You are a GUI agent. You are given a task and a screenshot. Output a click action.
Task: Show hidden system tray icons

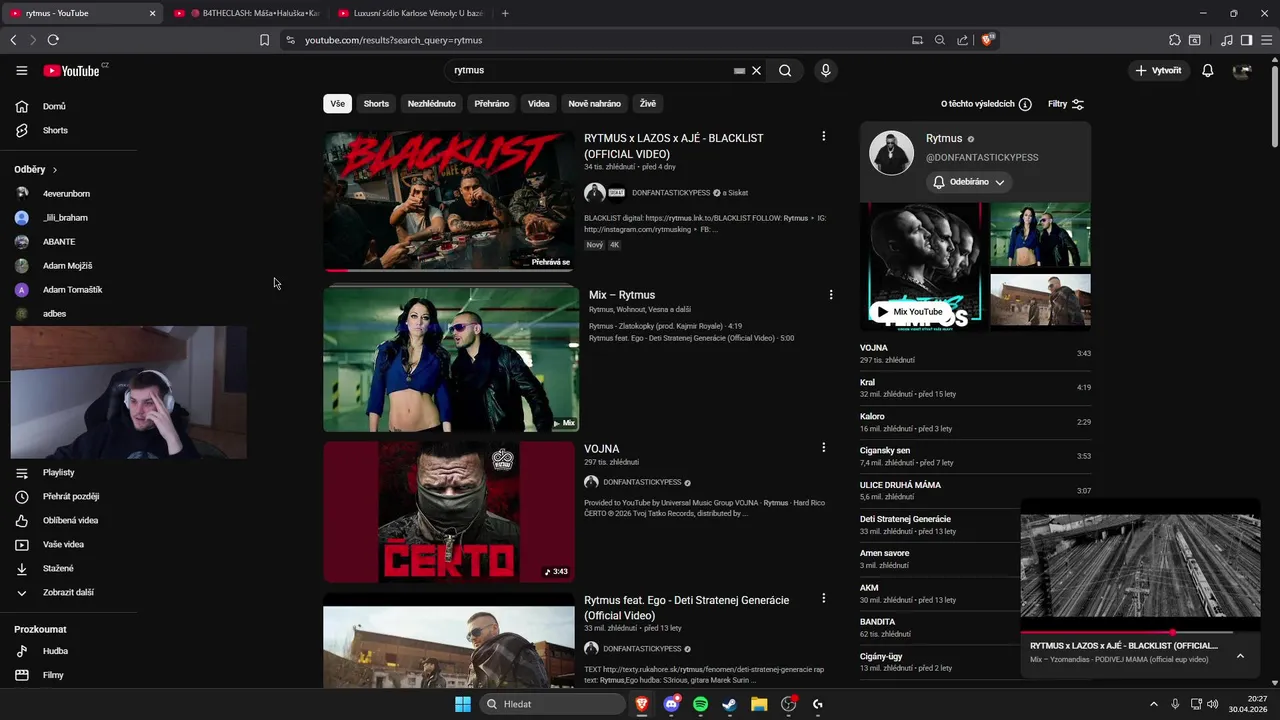tap(1154, 704)
